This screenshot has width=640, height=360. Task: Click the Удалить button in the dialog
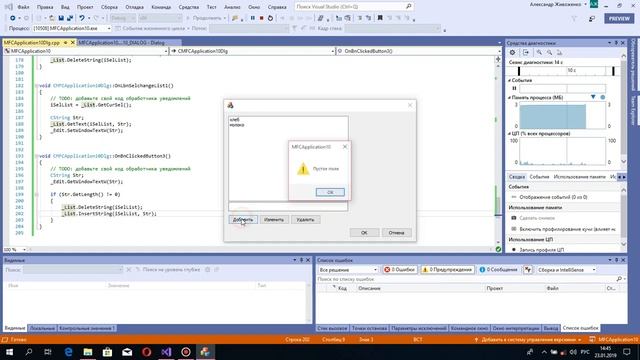pyautogui.click(x=305, y=220)
